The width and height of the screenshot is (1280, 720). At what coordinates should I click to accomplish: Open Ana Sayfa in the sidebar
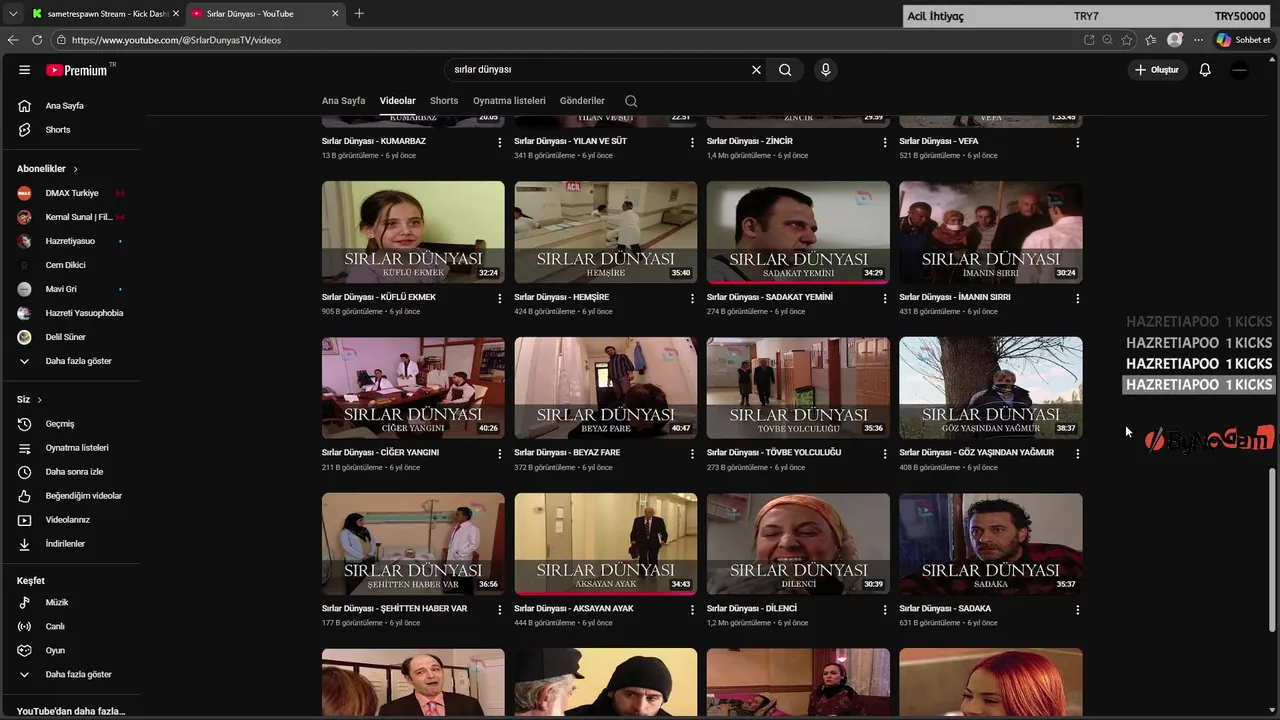(65, 106)
